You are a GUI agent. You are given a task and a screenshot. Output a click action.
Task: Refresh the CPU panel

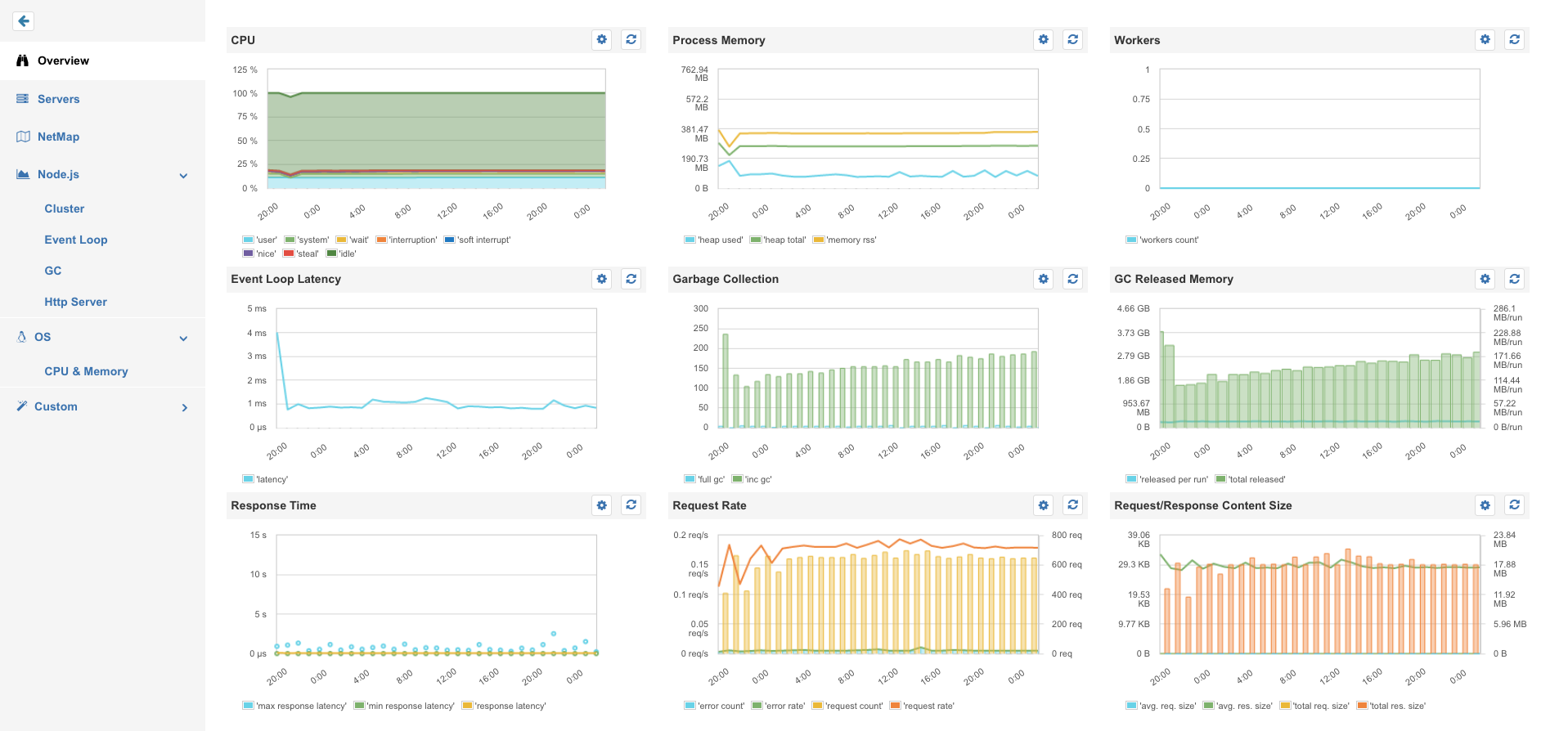click(631, 39)
